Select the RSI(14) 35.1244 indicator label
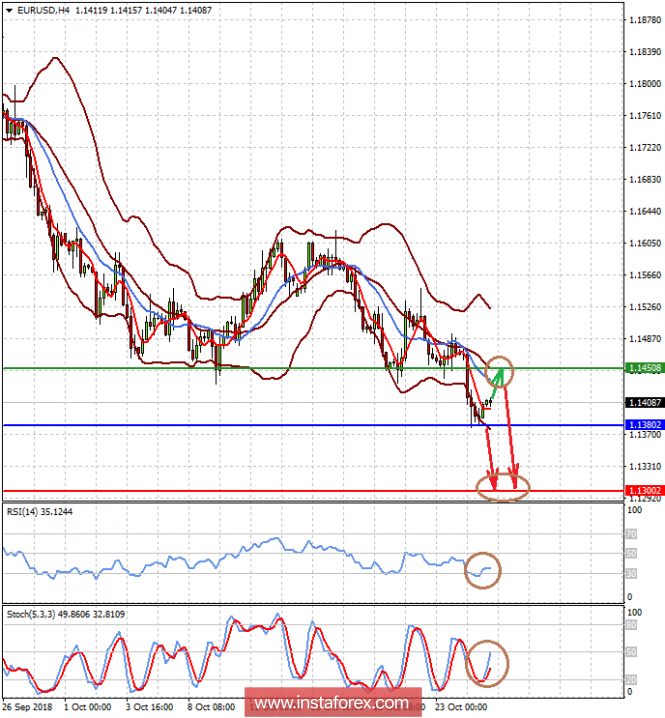665x718 pixels. (39, 512)
